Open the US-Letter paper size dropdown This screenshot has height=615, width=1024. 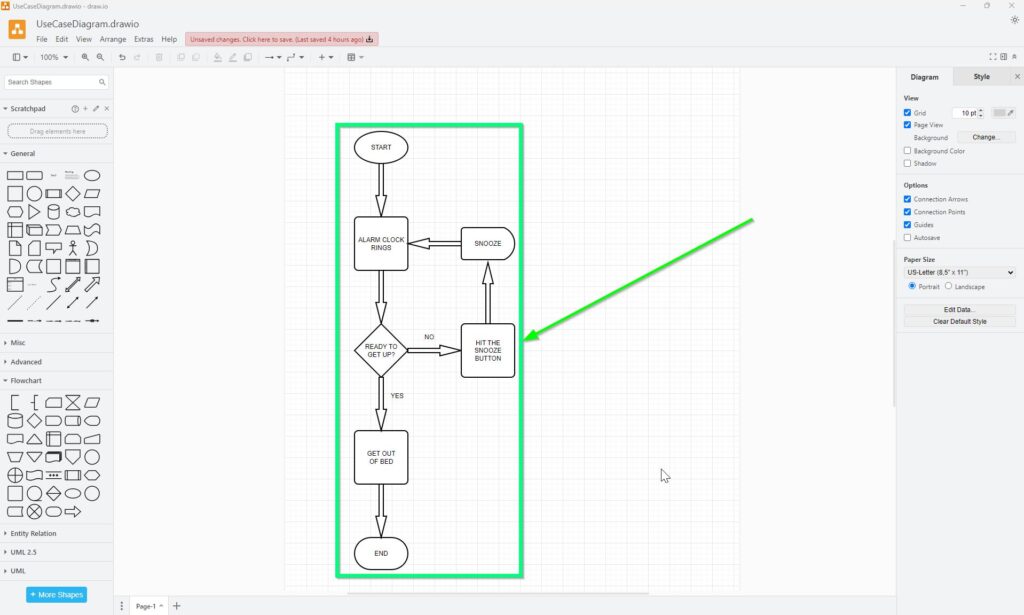coord(959,272)
